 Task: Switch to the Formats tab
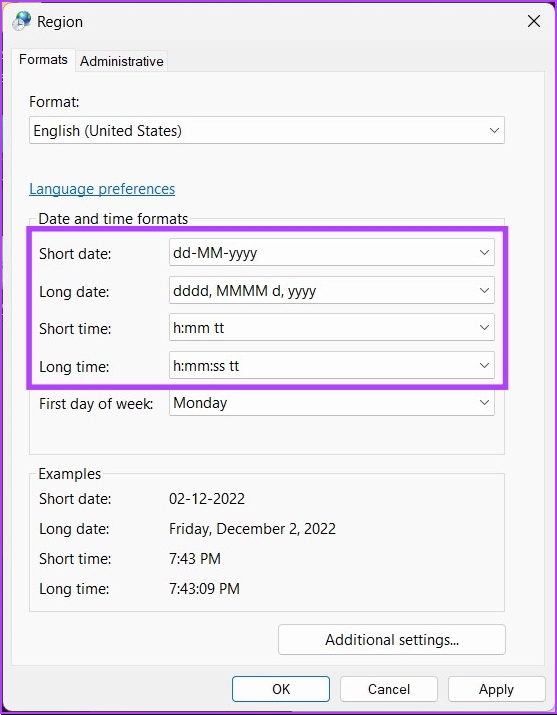click(x=43, y=60)
